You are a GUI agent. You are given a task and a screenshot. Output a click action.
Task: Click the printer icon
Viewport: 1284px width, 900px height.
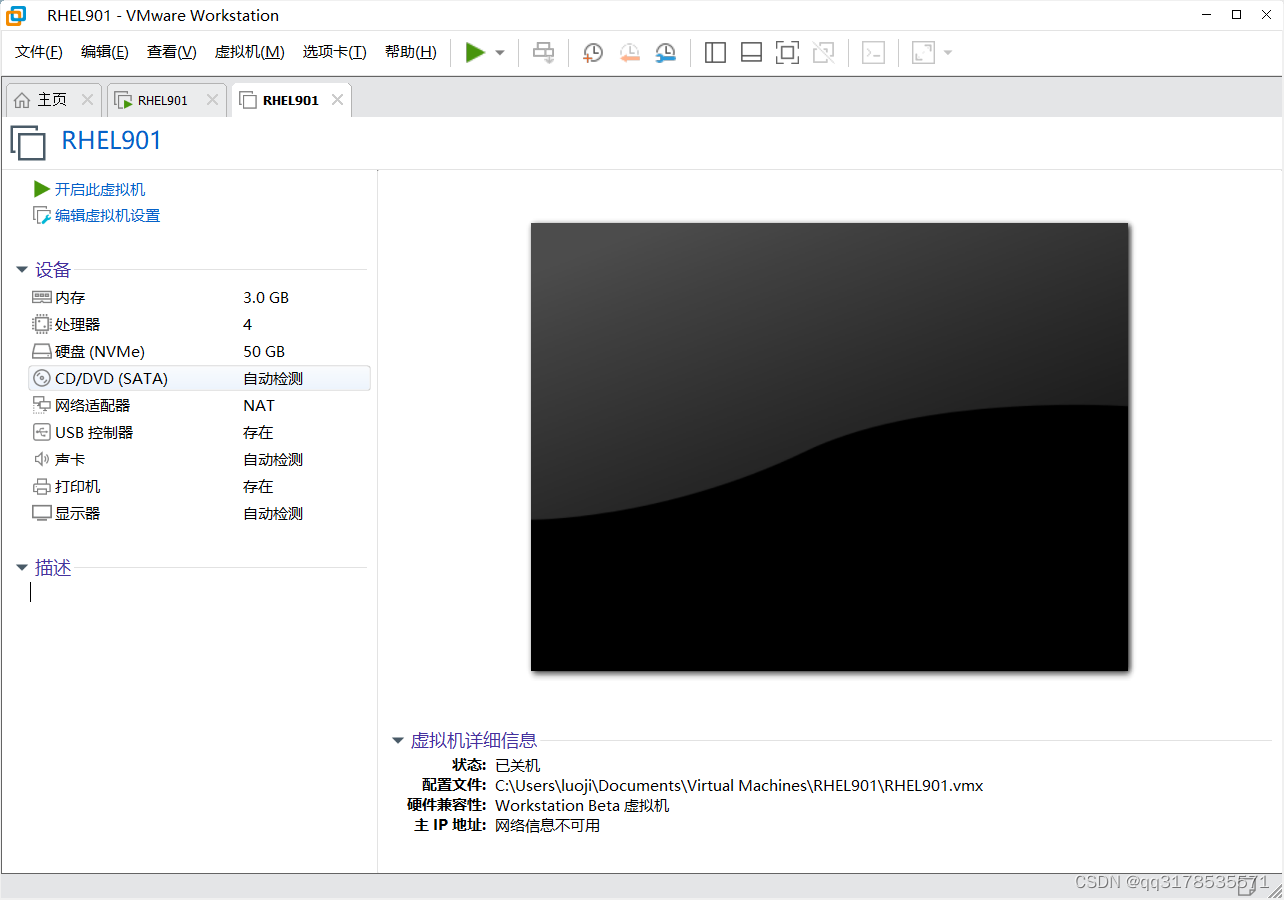point(41,486)
